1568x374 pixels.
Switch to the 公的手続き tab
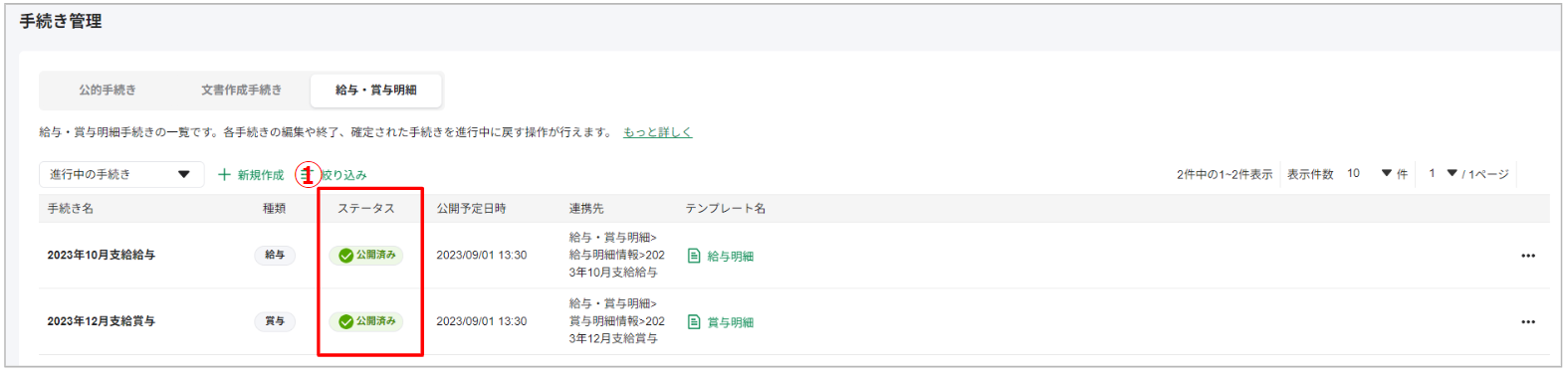click(108, 90)
